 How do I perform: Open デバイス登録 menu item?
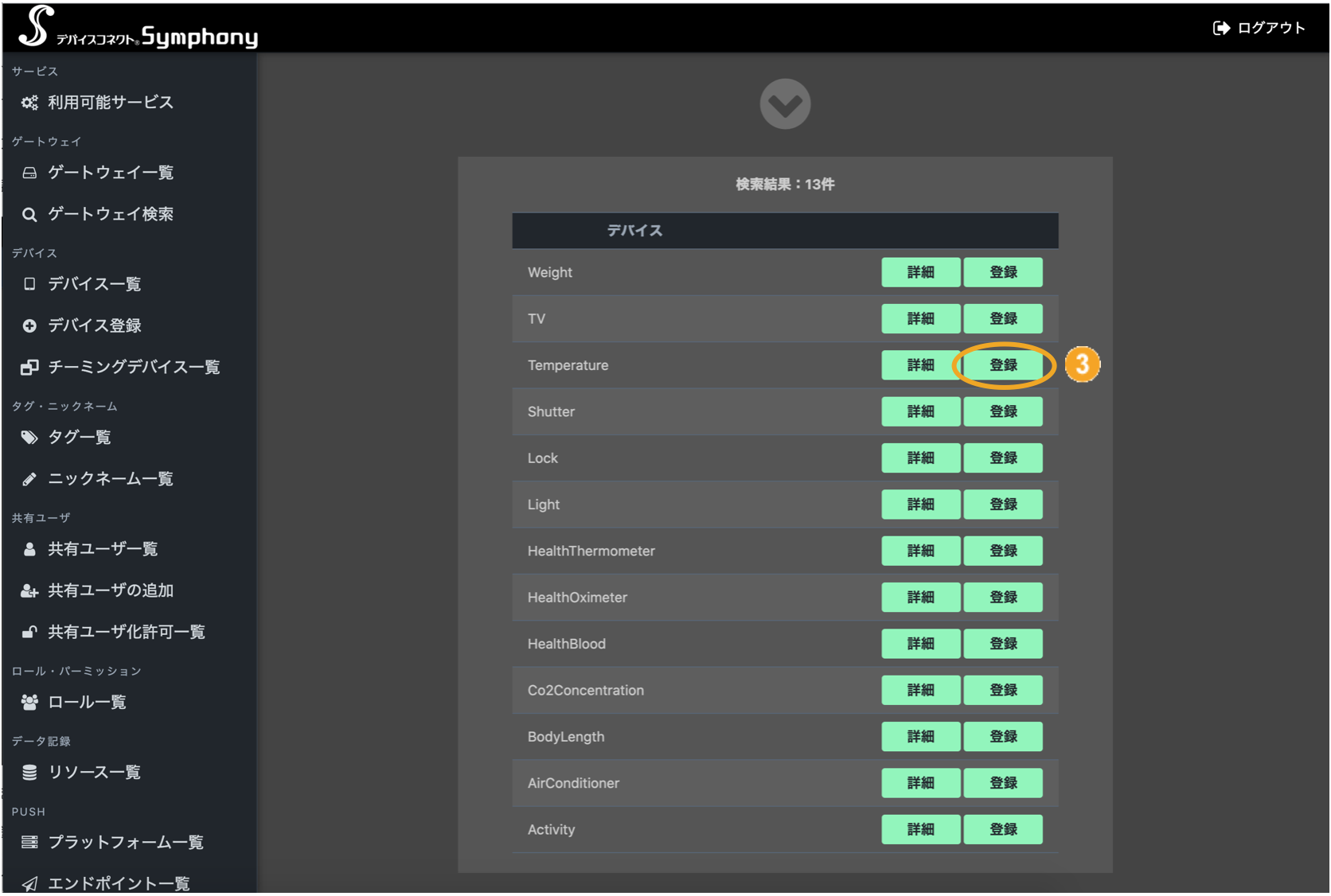pyautogui.click(x=94, y=325)
